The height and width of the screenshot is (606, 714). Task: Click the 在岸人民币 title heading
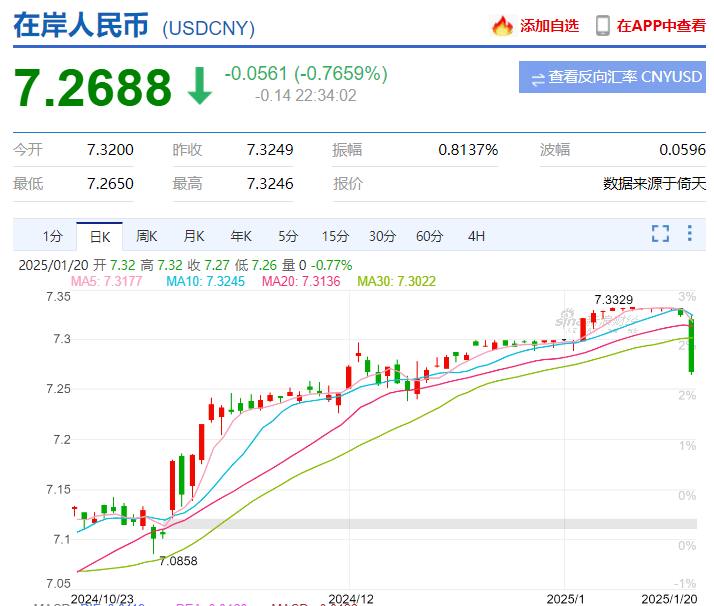coord(81,25)
